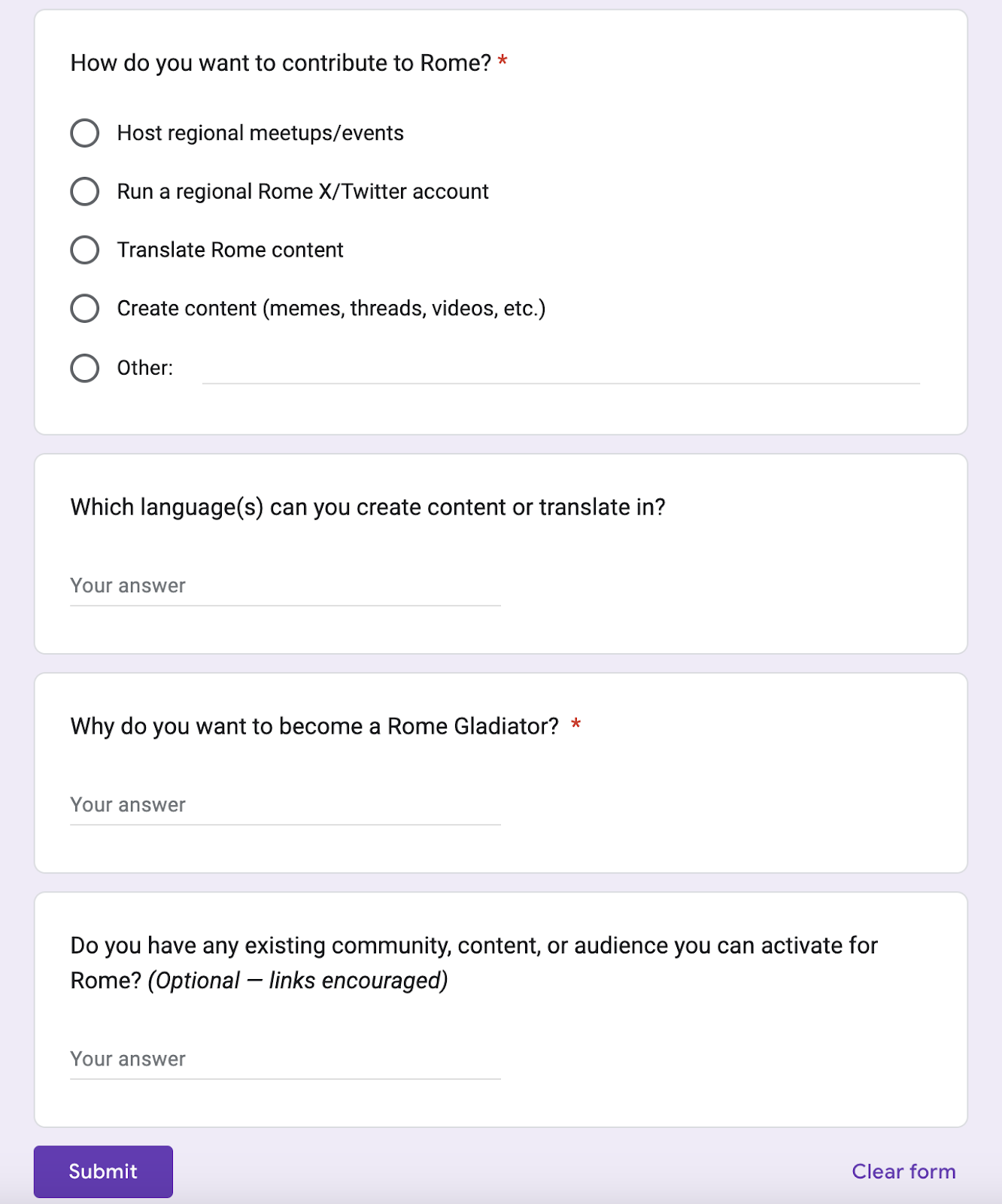Select the Other radio circle

point(85,369)
